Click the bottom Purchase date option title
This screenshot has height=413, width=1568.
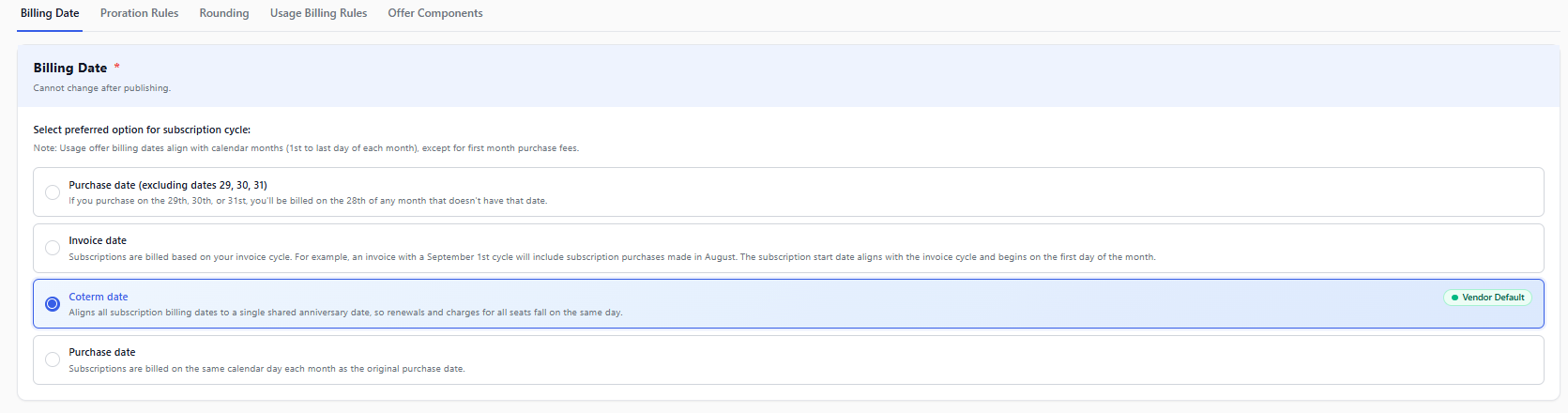click(x=102, y=352)
